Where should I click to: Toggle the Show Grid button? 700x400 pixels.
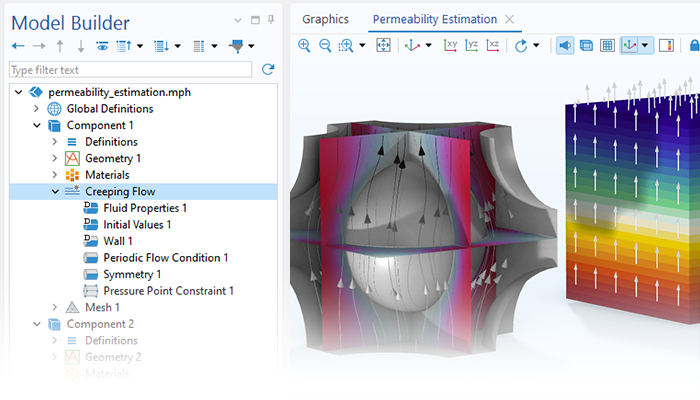pos(607,45)
